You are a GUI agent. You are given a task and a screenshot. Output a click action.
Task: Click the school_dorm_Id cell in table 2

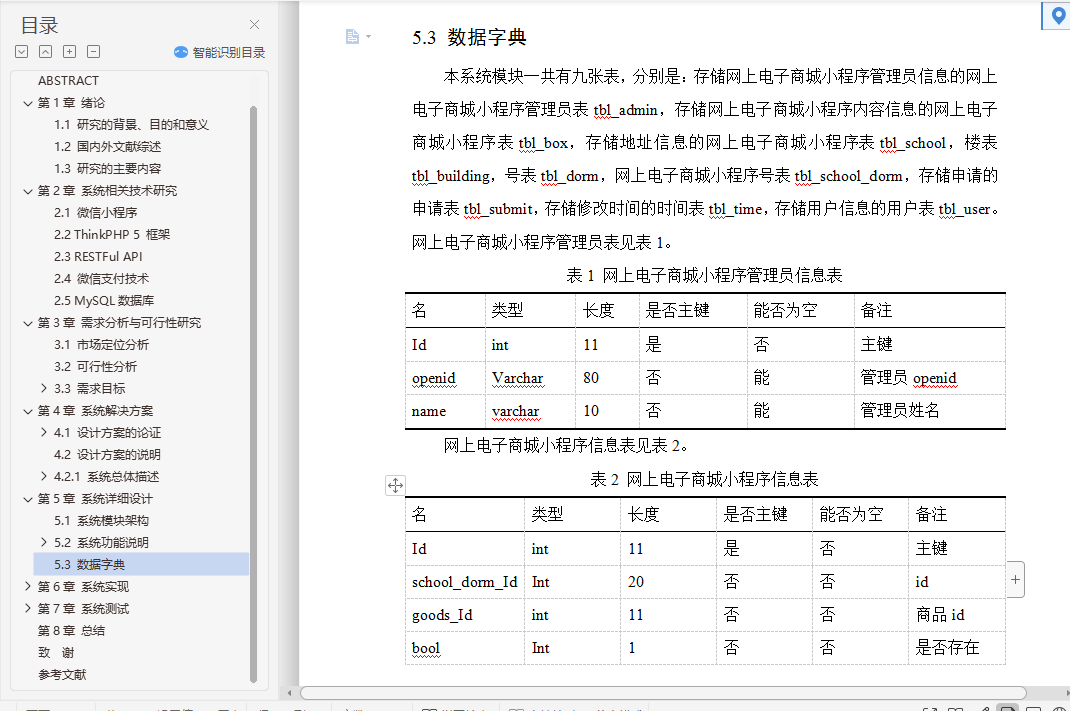tap(464, 582)
